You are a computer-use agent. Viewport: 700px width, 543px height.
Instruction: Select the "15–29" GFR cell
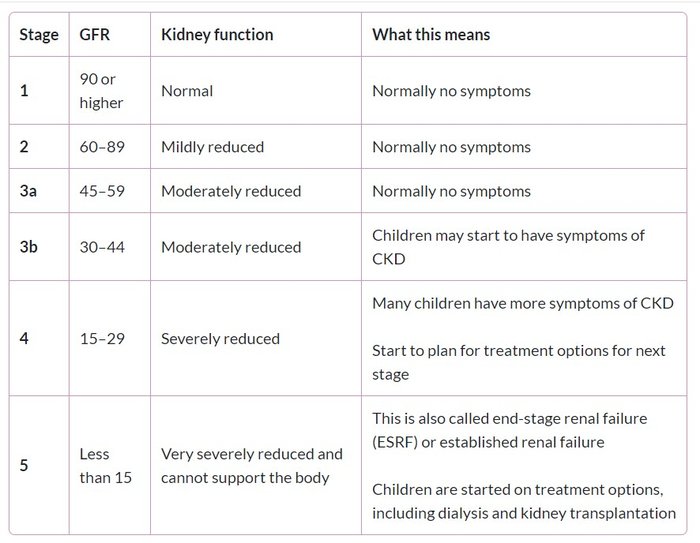coord(103,339)
